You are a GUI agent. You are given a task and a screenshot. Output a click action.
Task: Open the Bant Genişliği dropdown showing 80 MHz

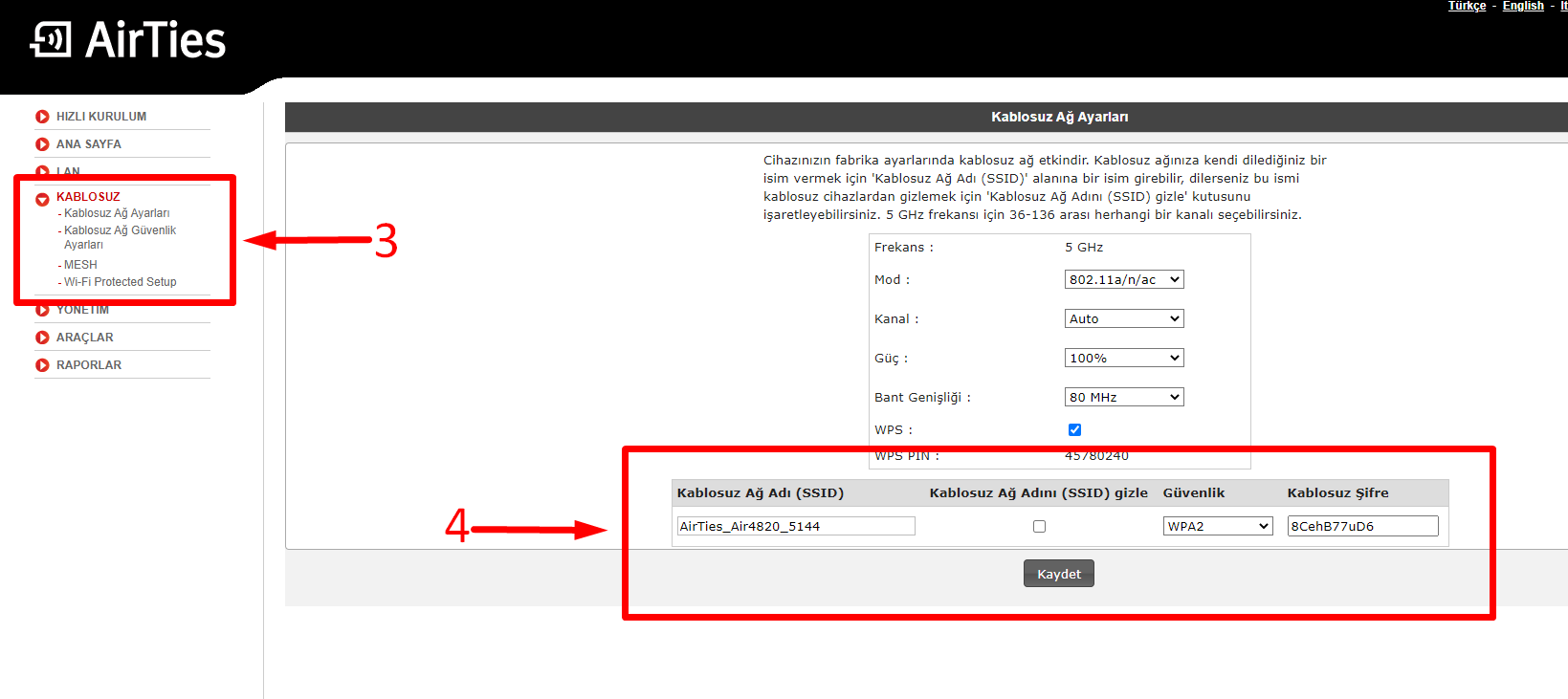(1124, 397)
